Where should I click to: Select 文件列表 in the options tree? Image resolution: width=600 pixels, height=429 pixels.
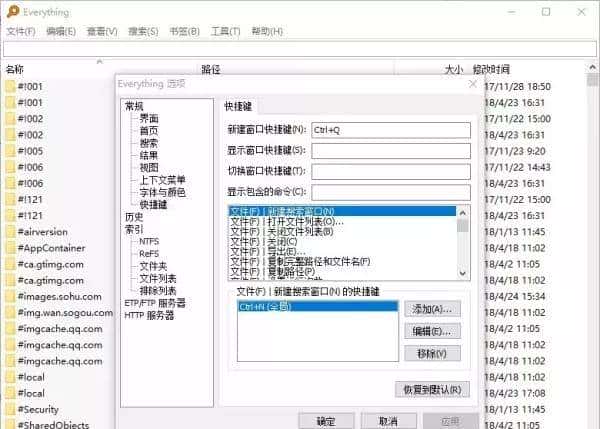coord(158,278)
